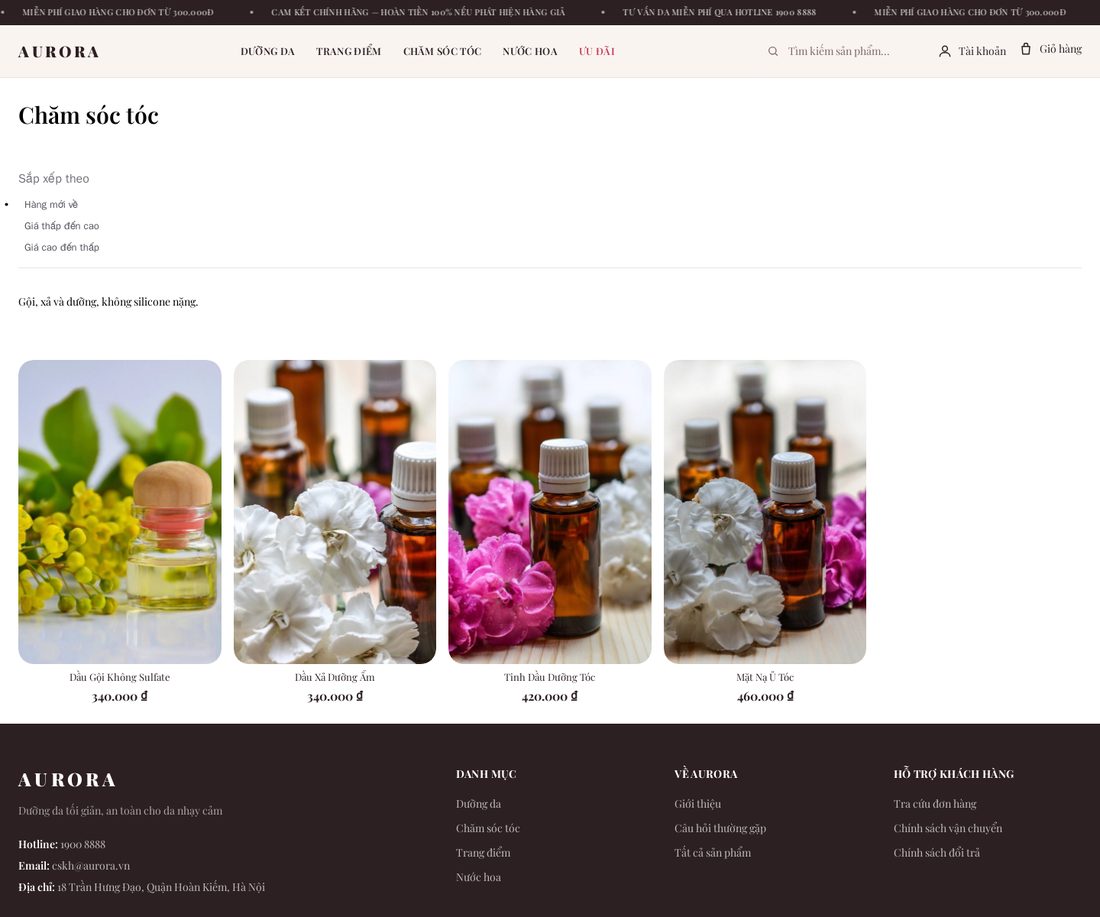Open the footer Chăm sóc tóc link
Image resolution: width=1100 pixels, height=917 pixels.
click(488, 829)
